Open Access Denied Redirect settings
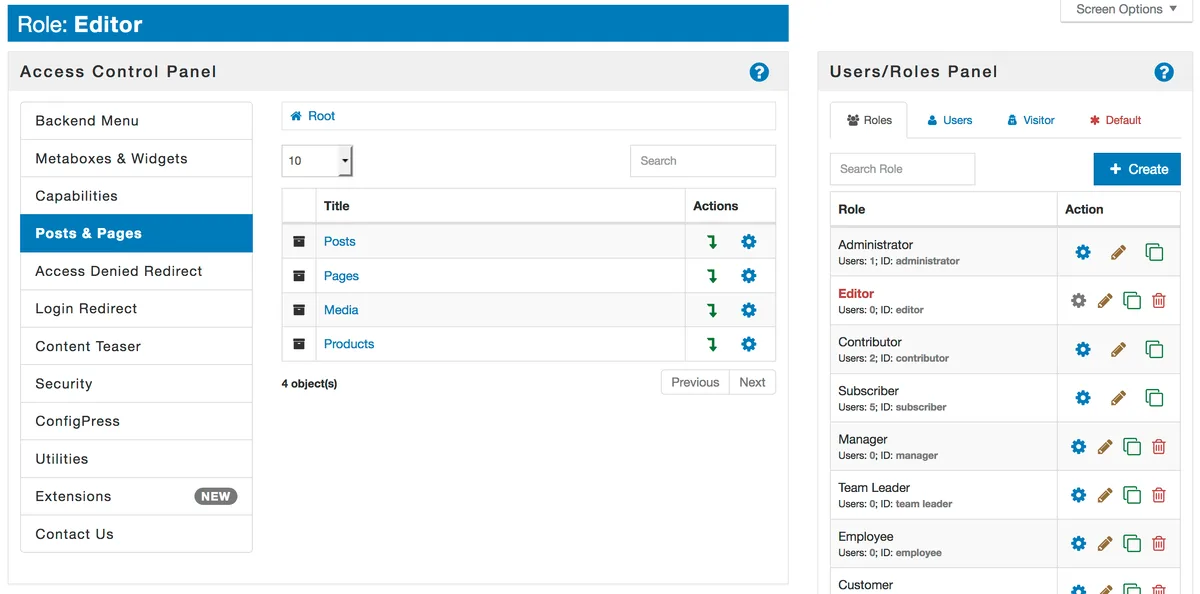The image size is (1200, 594). pos(136,271)
